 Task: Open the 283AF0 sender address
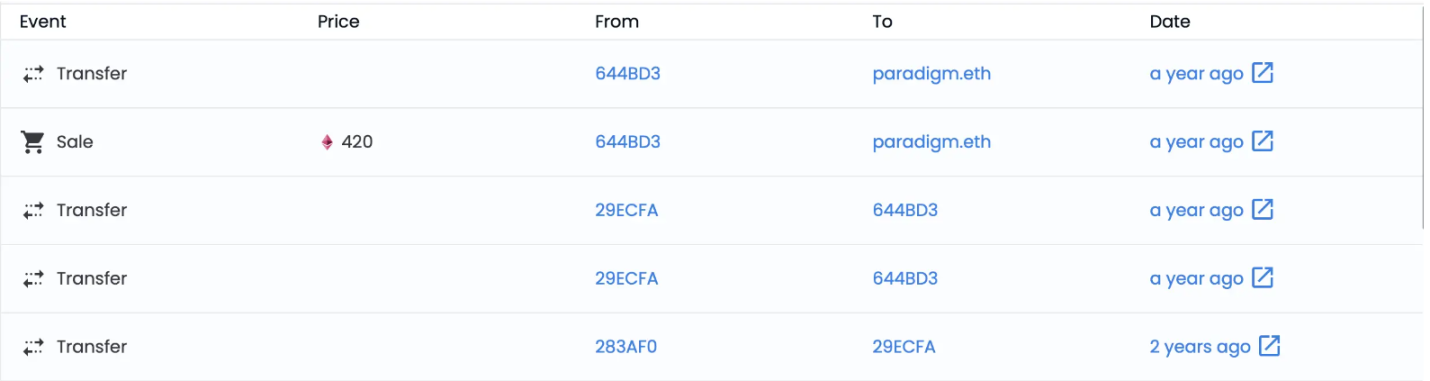coord(626,347)
